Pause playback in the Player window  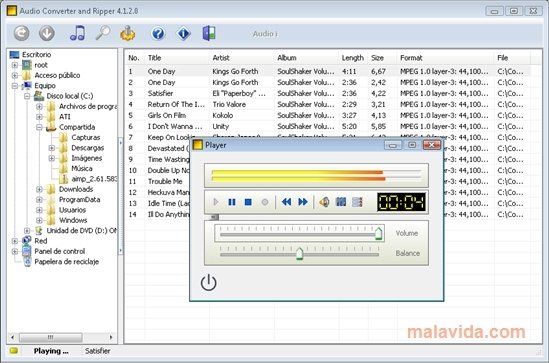click(x=232, y=202)
